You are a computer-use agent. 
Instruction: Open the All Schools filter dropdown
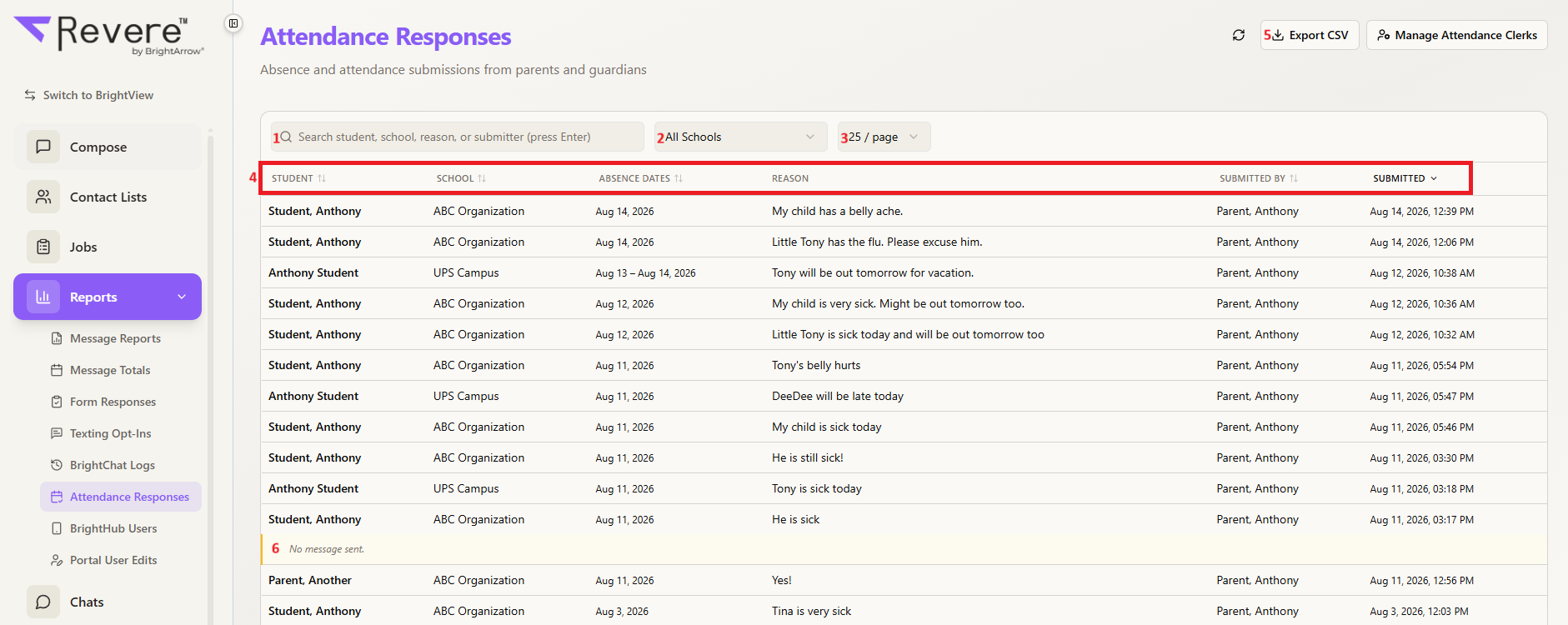[x=740, y=137]
